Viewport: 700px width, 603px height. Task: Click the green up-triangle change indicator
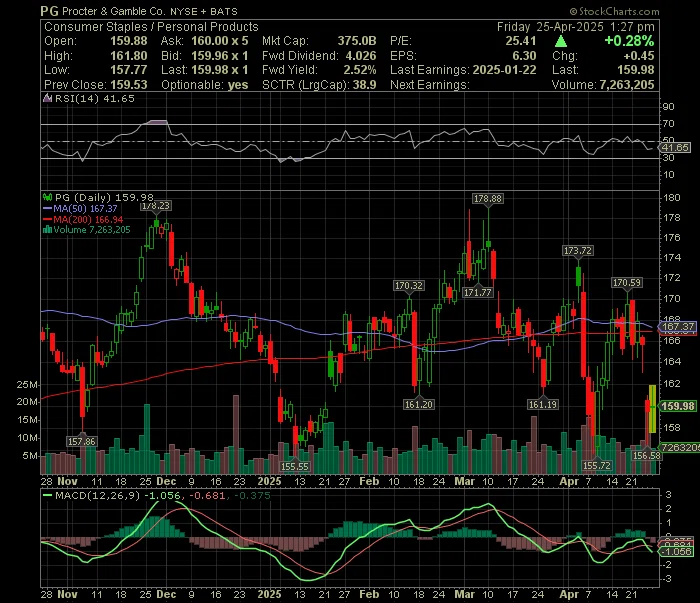(x=561, y=41)
